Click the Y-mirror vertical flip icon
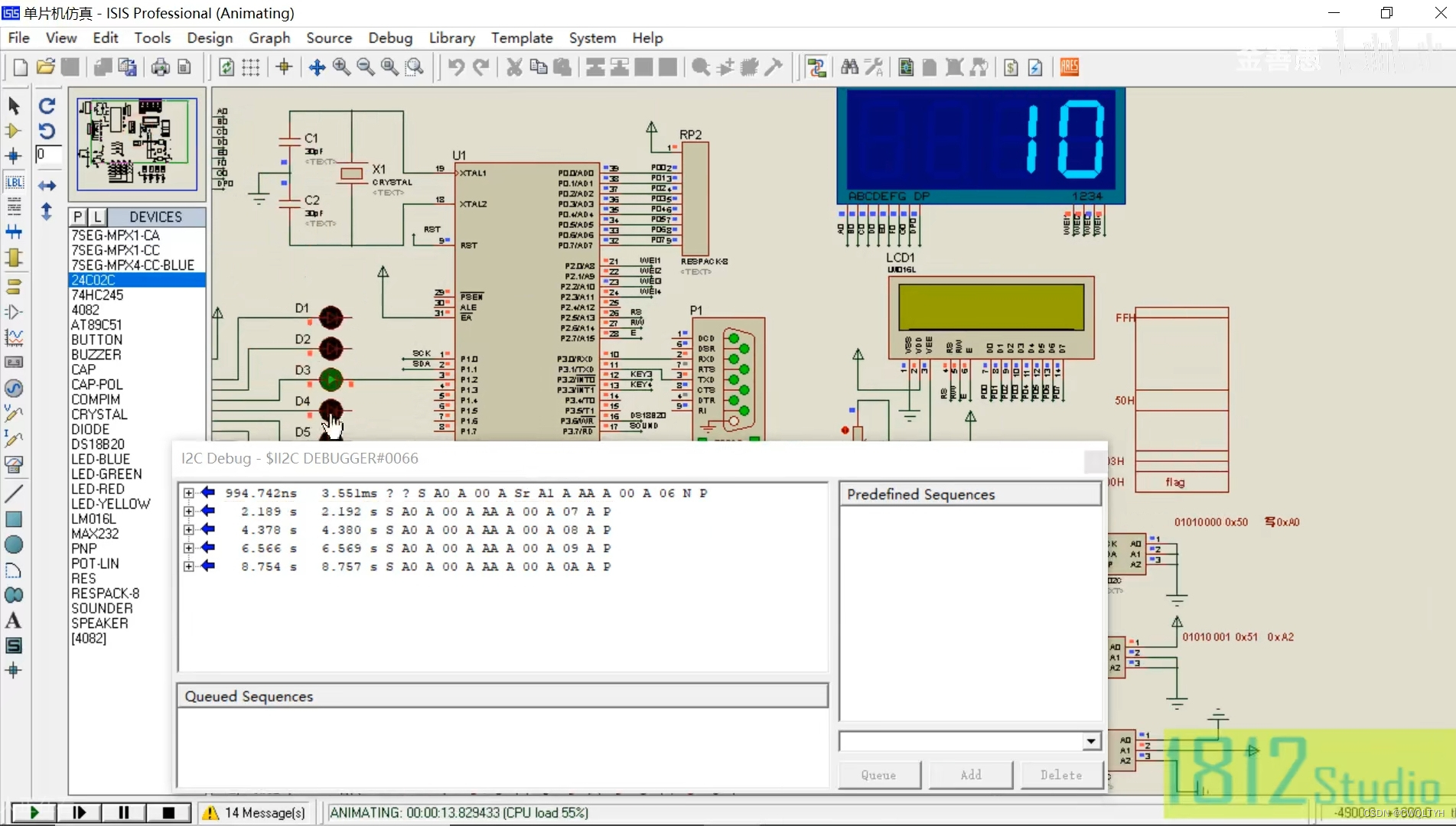Viewport: 1456px width, 826px height. coord(47,211)
